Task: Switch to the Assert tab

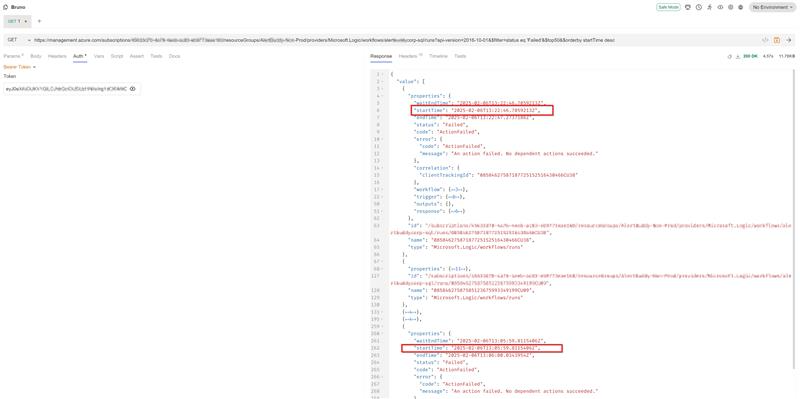Action: pyautogui.click(x=137, y=56)
